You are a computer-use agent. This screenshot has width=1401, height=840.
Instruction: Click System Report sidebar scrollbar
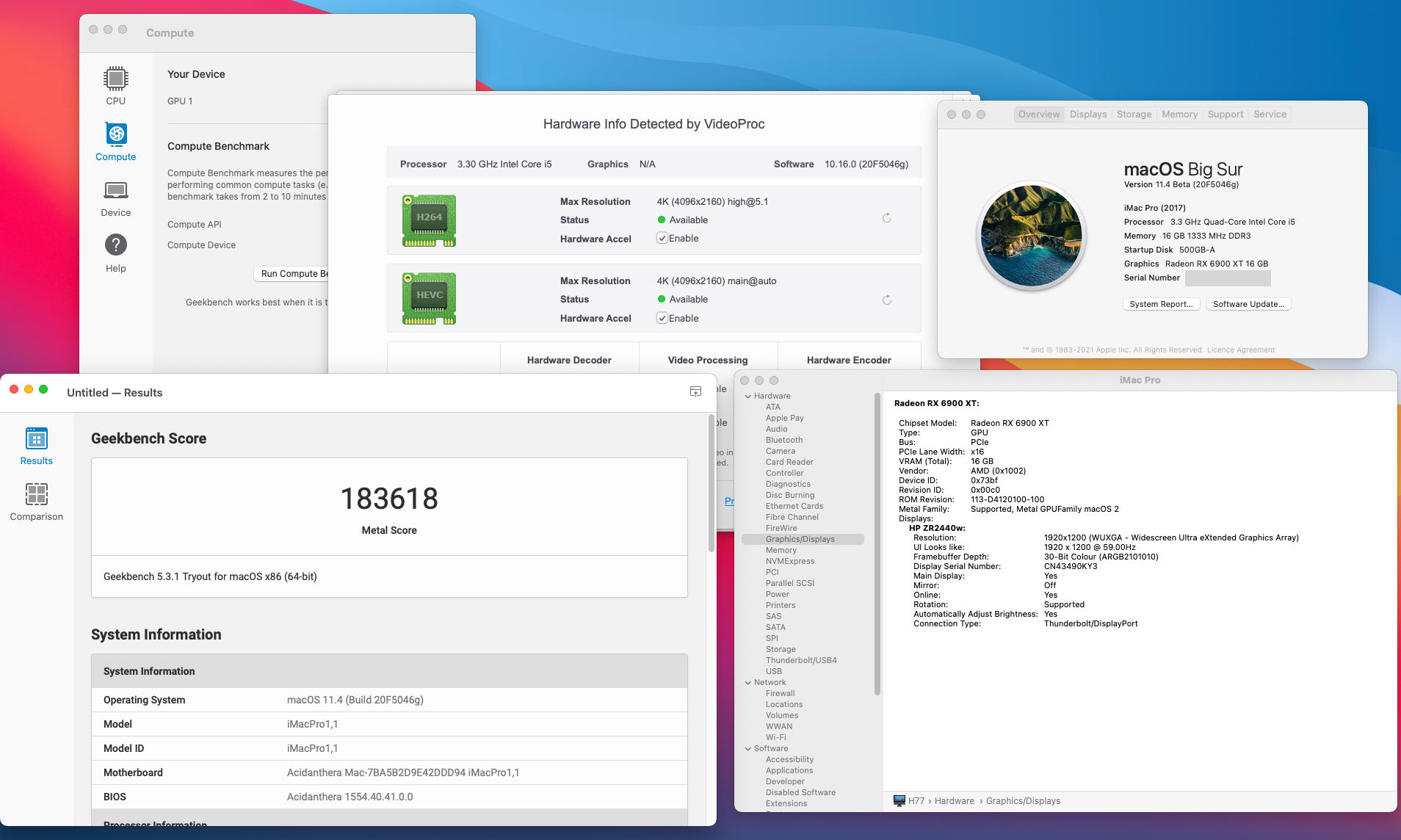click(x=877, y=544)
